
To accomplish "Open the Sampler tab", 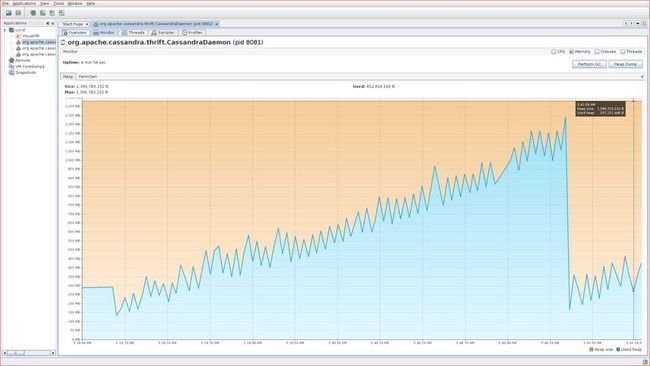I will [x=163, y=32].
